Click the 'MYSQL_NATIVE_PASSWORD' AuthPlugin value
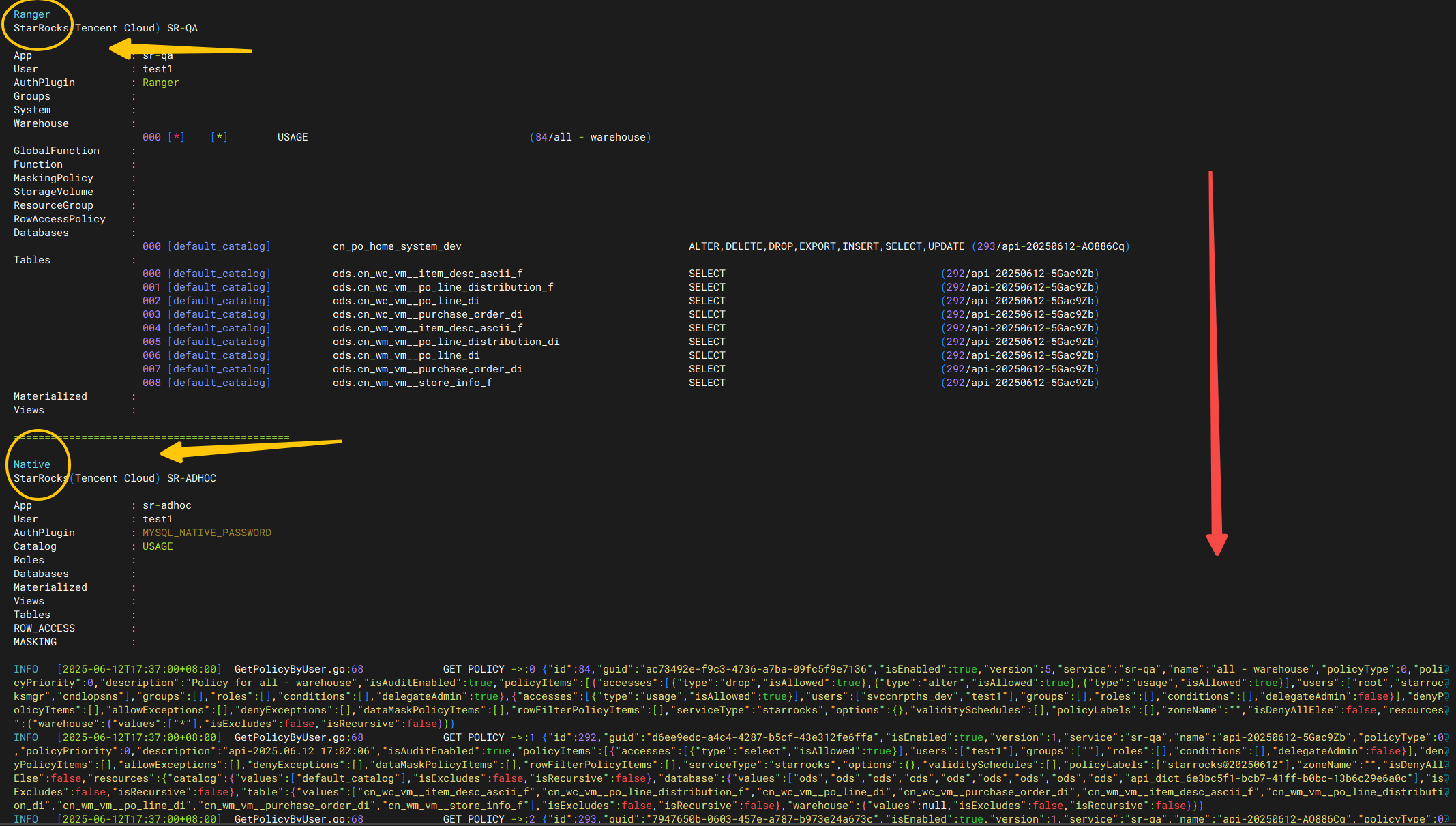 pyautogui.click(x=207, y=533)
